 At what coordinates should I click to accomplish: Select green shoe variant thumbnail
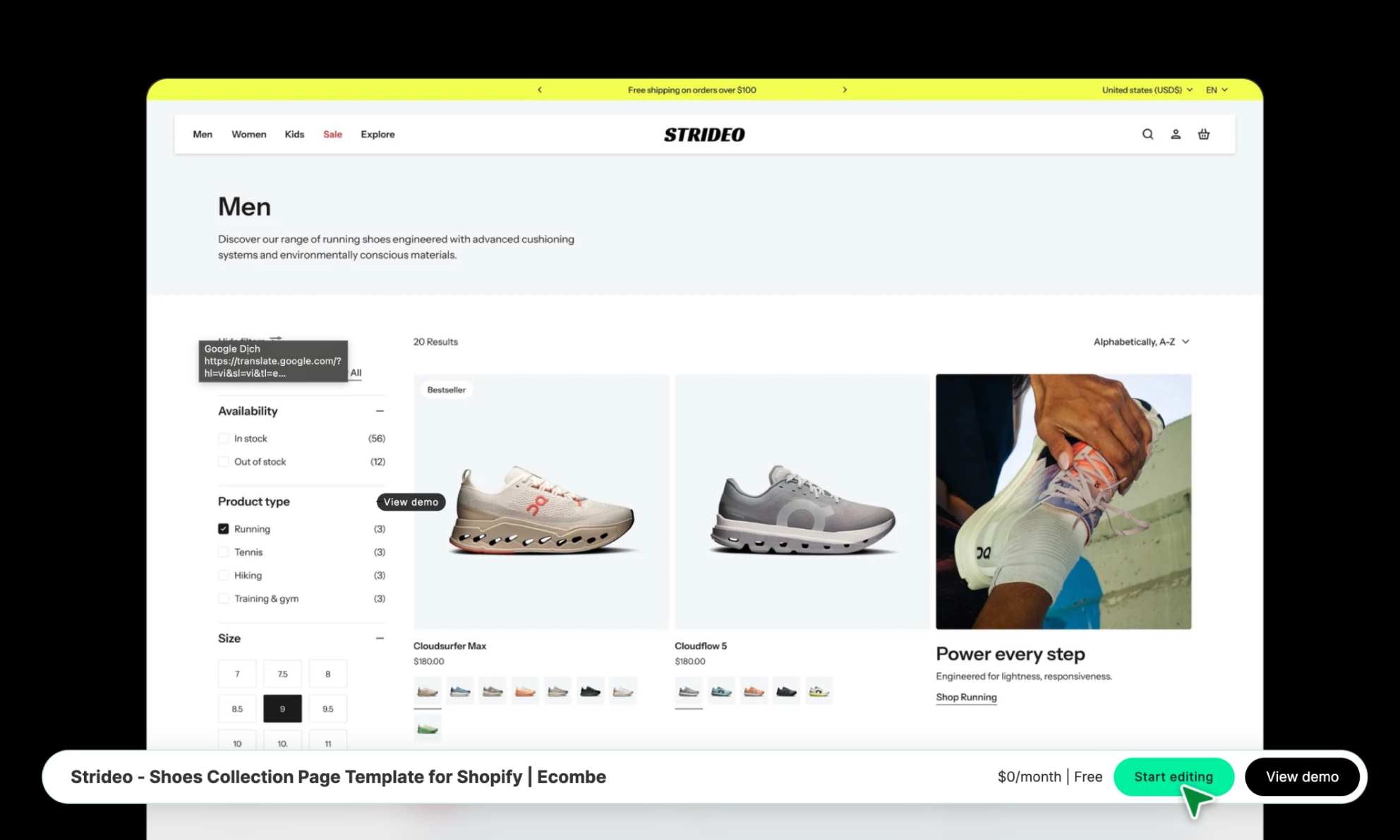click(x=428, y=729)
